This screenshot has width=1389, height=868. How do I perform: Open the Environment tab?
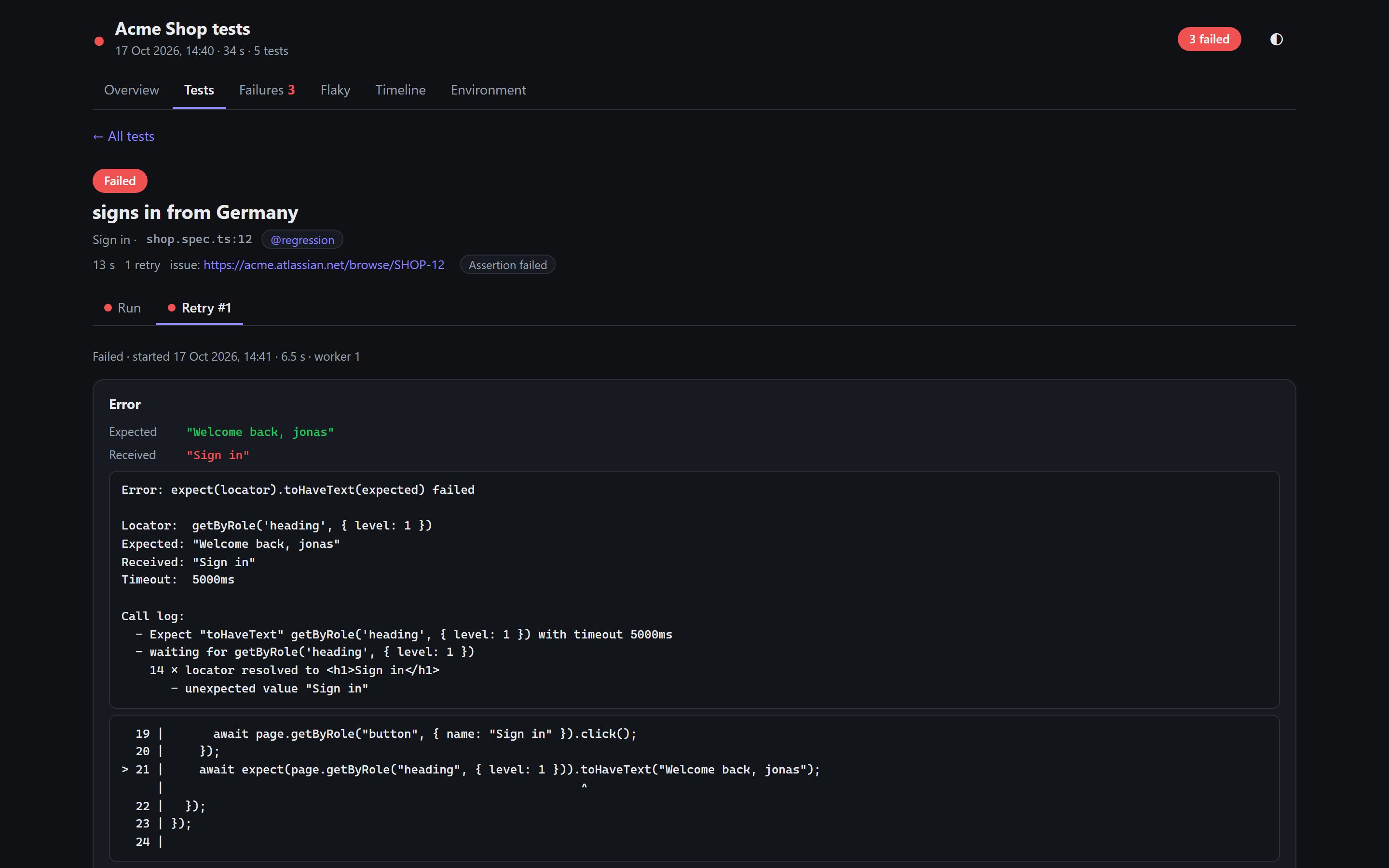coord(488,90)
